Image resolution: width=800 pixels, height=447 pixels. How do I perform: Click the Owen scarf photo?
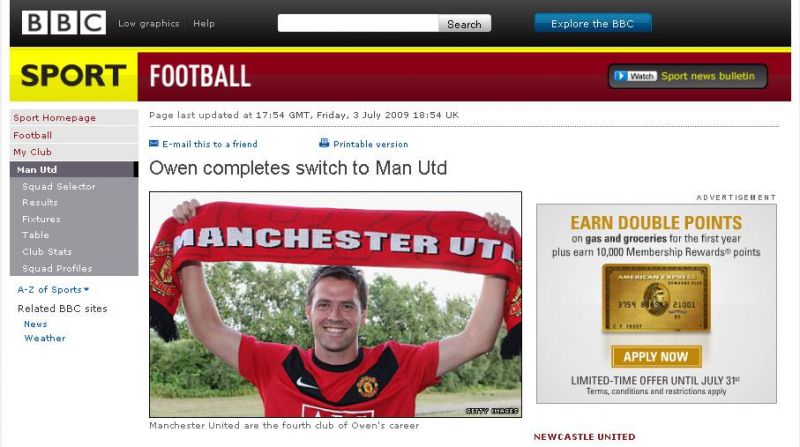pyautogui.click(x=335, y=305)
